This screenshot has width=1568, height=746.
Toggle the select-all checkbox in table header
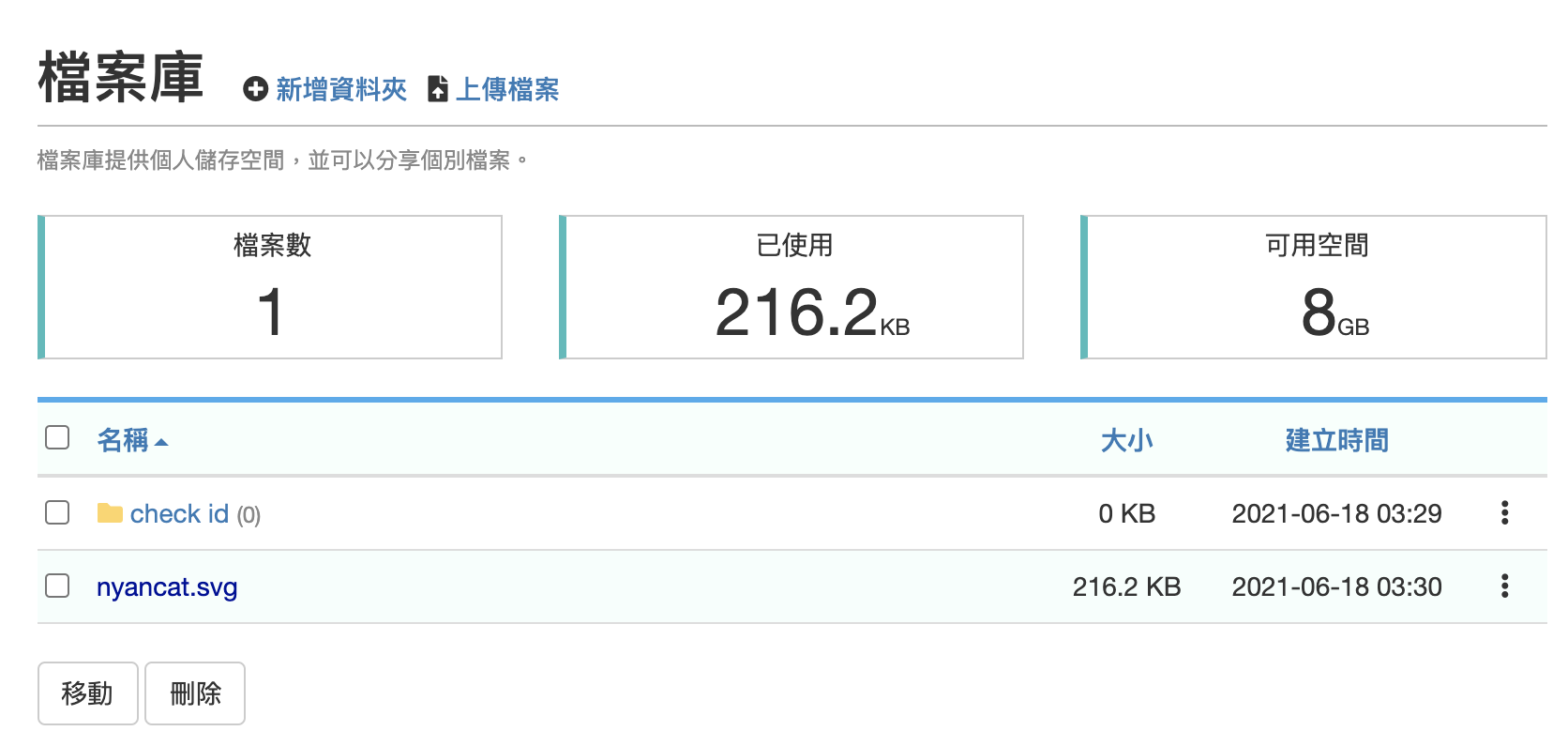57,437
